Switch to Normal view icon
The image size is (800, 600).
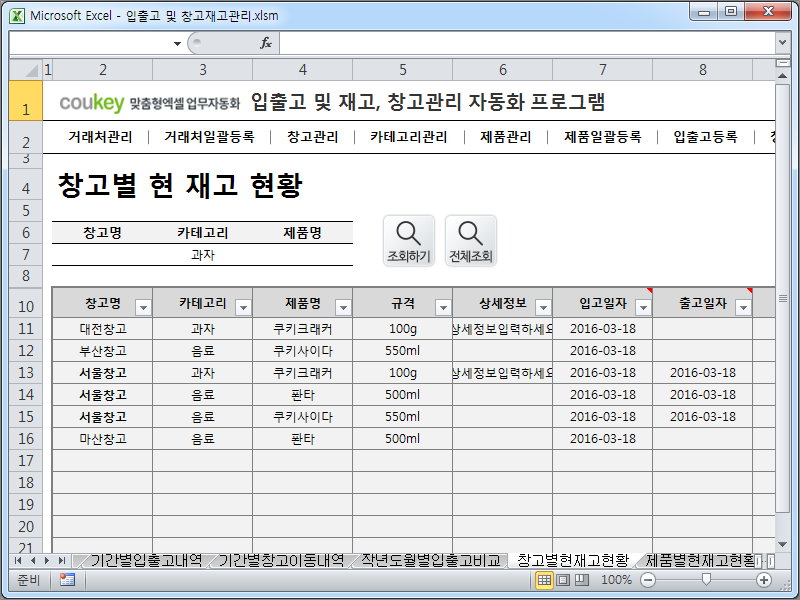click(x=544, y=580)
